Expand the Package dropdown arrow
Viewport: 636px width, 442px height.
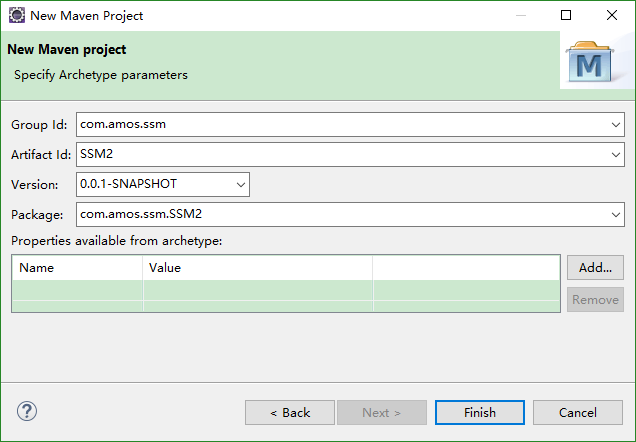point(616,215)
